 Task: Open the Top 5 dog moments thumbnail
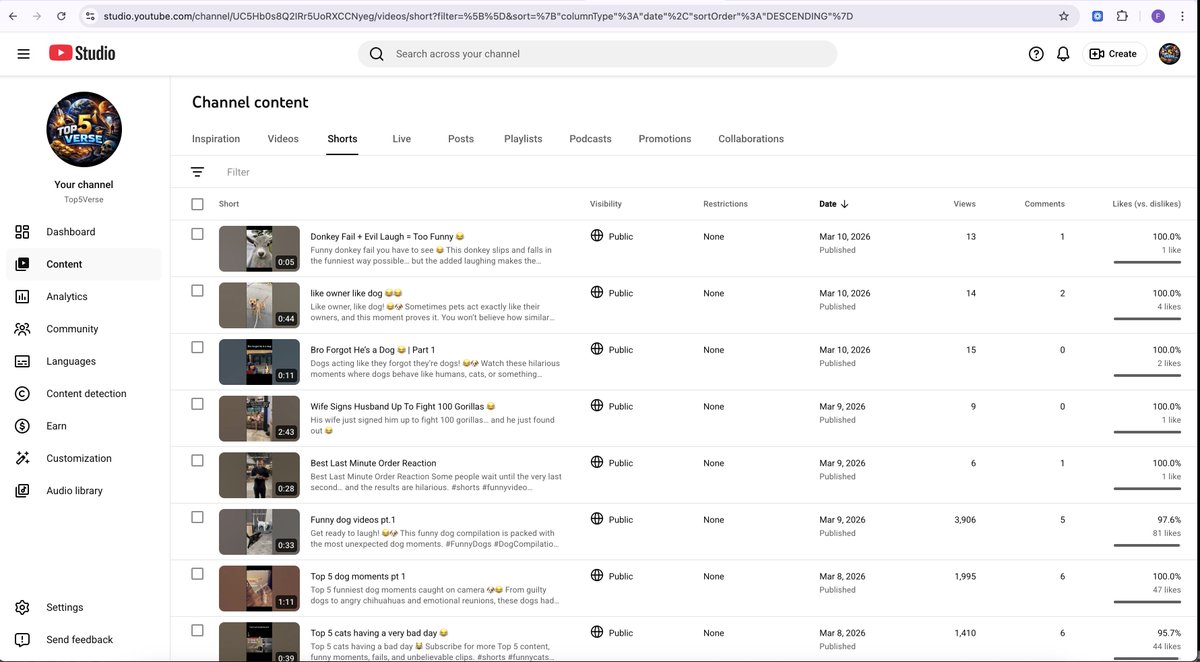(x=259, y=588)
